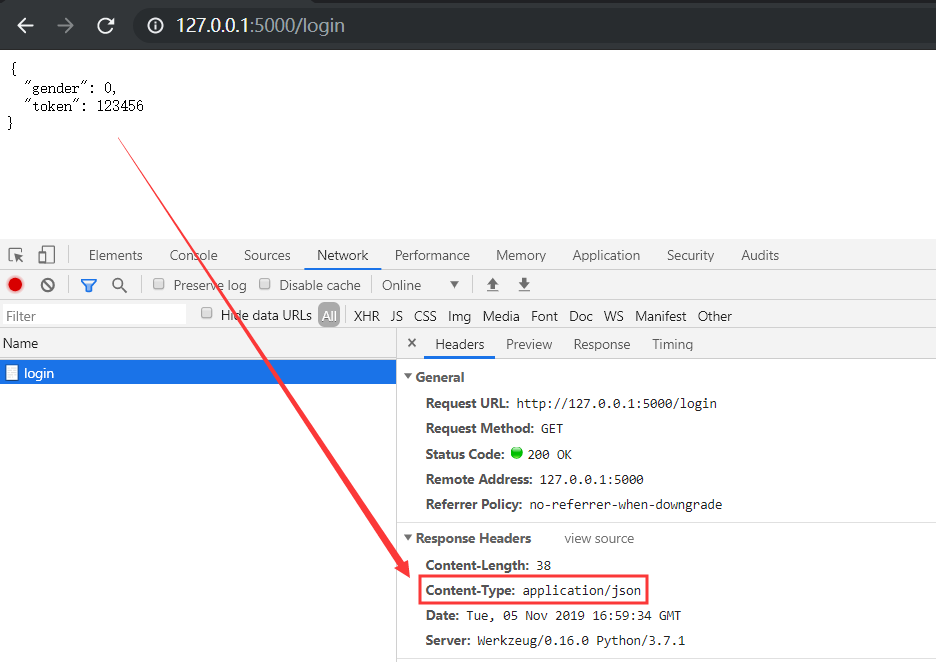Click the Date header value
Screen dimensions: 936x662
[574, 615]
